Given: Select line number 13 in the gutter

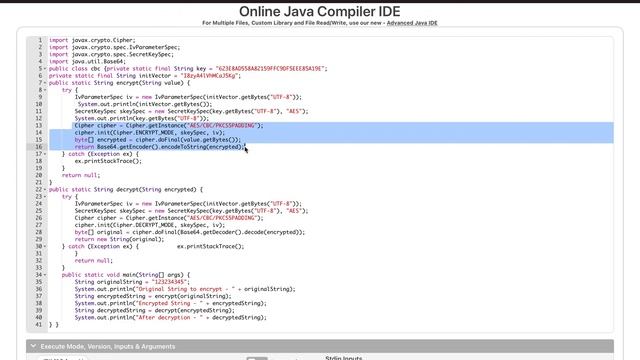Looking at the screenshot, I should click(39, 125).
